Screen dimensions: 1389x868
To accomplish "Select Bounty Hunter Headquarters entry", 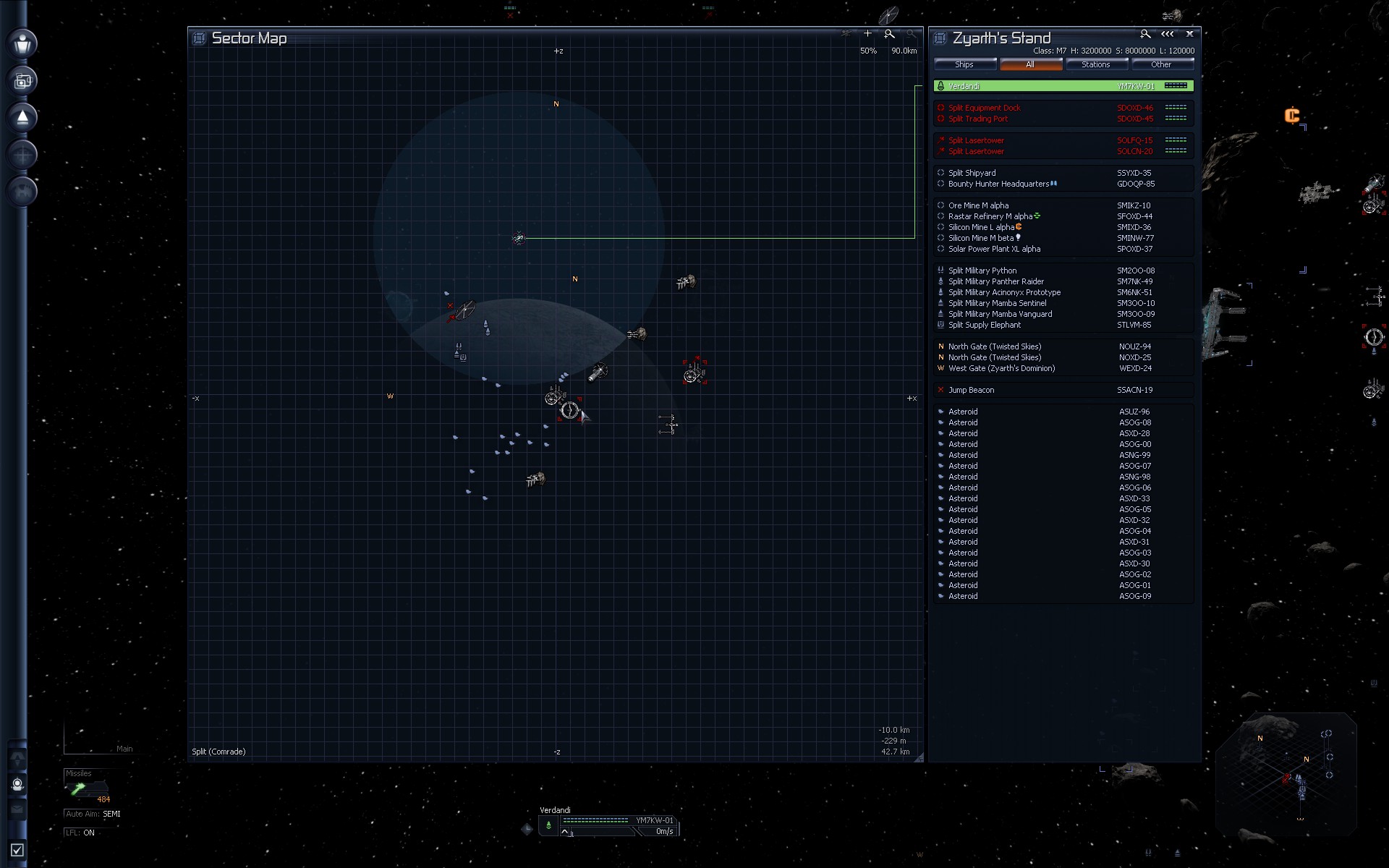I will [x=998, y=184].
